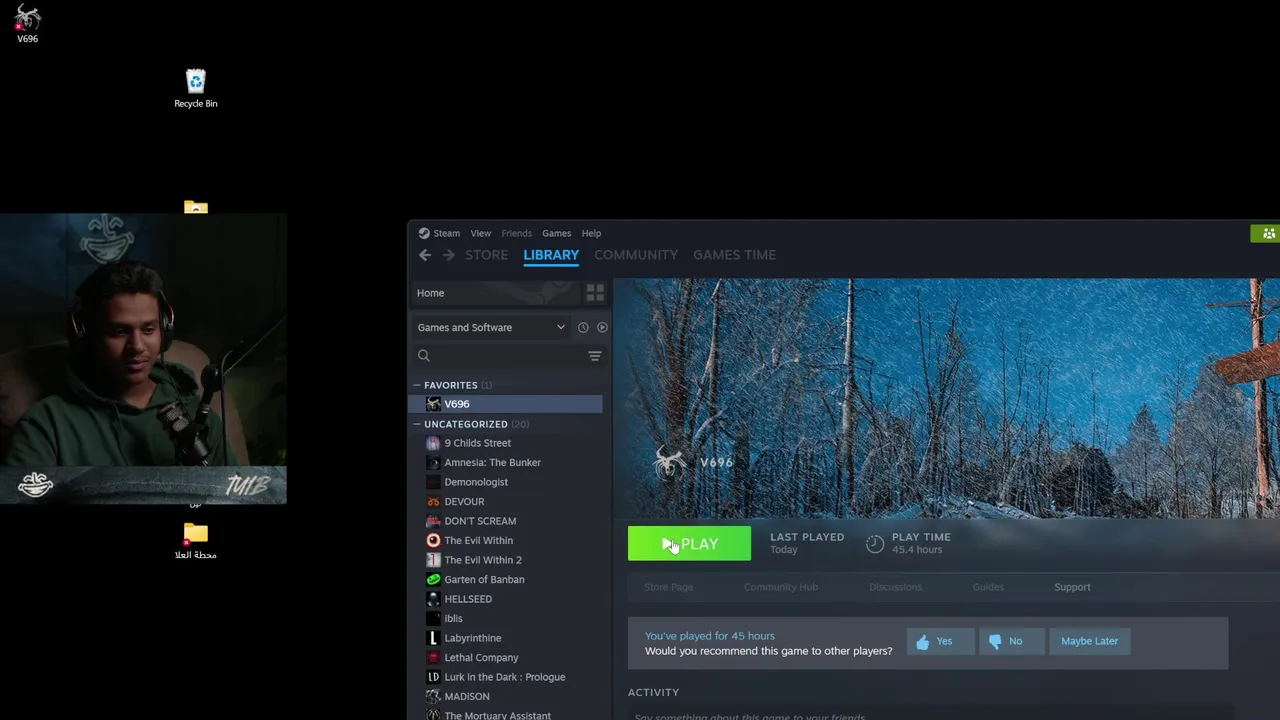Switch to collections grid view icon
Image resolution: width=1280 pixels, height=720 pixels.
point(595,293)
